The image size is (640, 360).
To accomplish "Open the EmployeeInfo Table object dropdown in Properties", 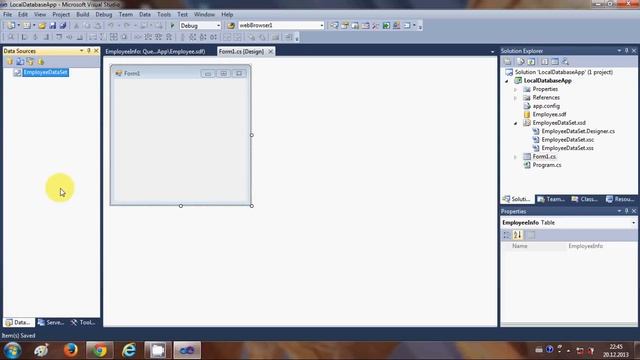I will click(x=633, y=223).
